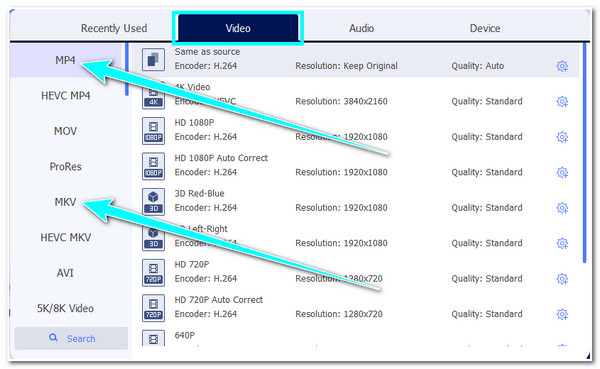The image size is (600, 369).
Task: Open settings gear for HD 1080P Auto Correct
Action: [x=562, y=173]
